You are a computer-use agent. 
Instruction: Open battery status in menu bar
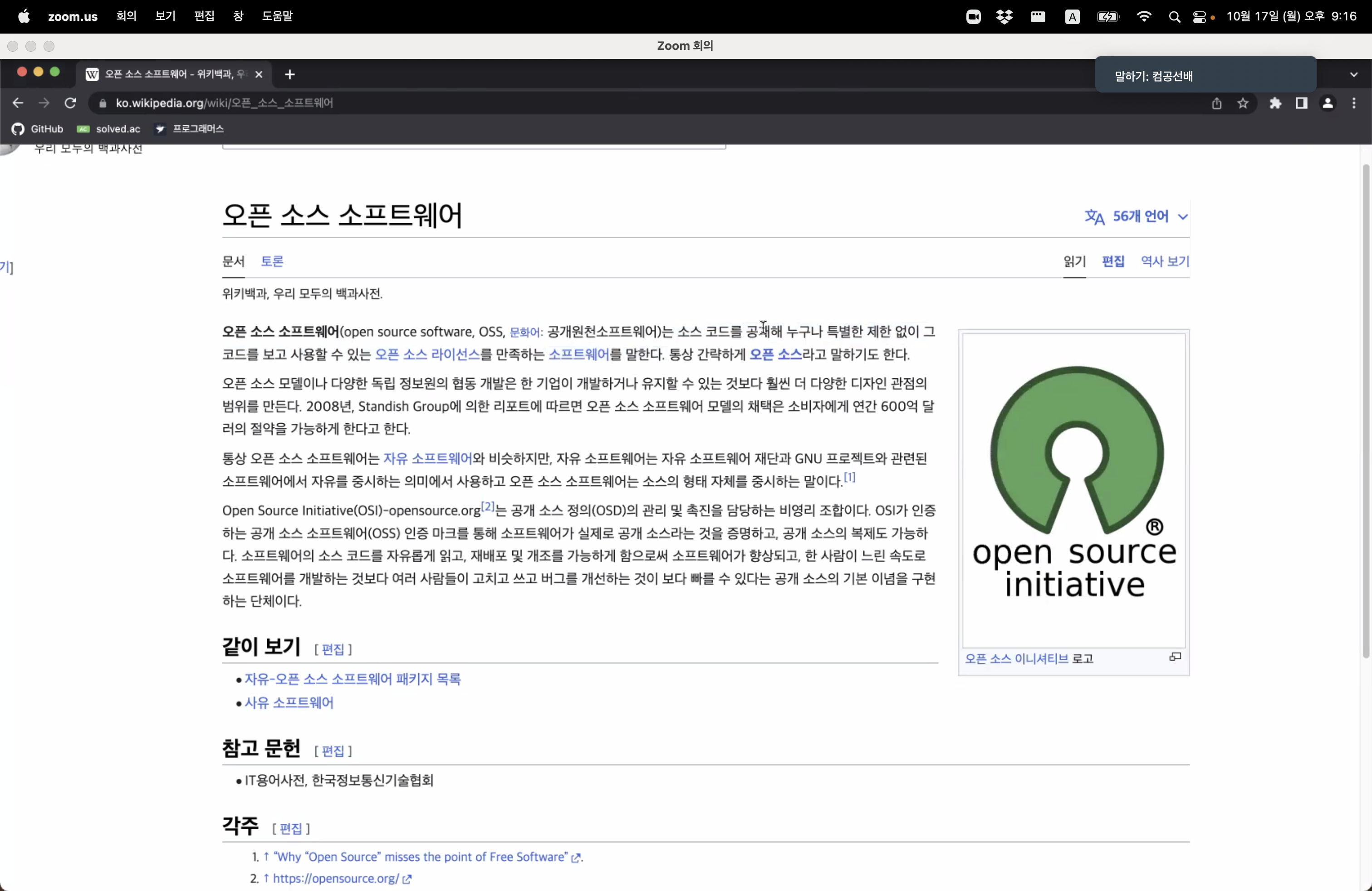click(x=1108, y=17)
